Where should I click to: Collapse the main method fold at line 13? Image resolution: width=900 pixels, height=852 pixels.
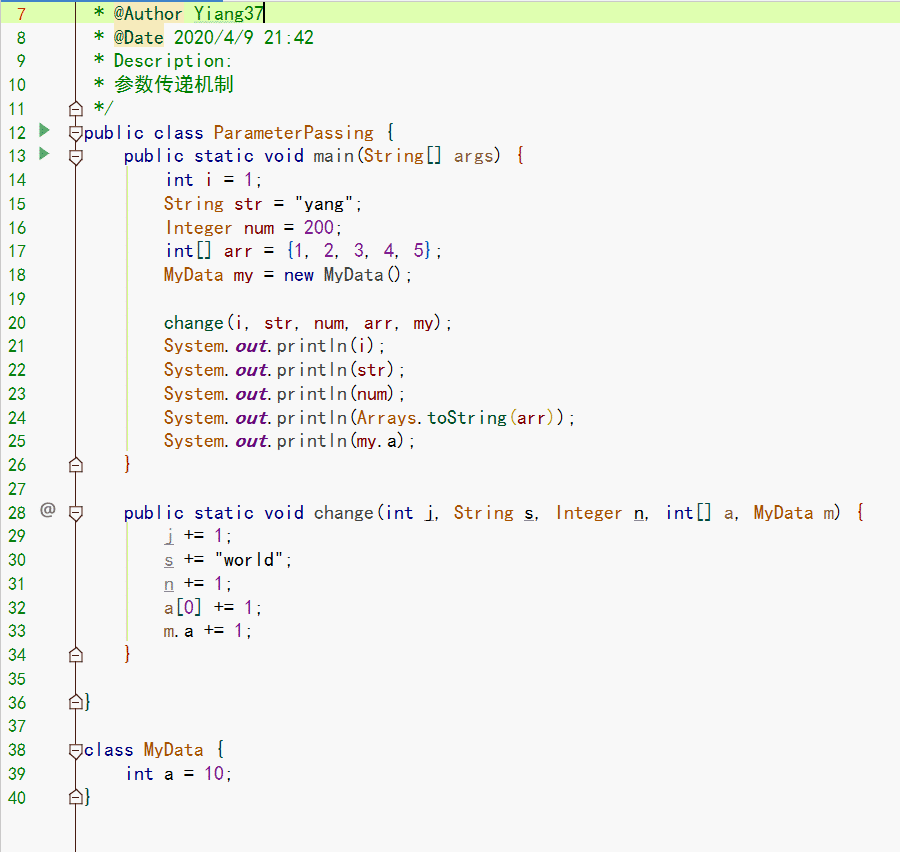pyautogui.click(x=76, y=157)
